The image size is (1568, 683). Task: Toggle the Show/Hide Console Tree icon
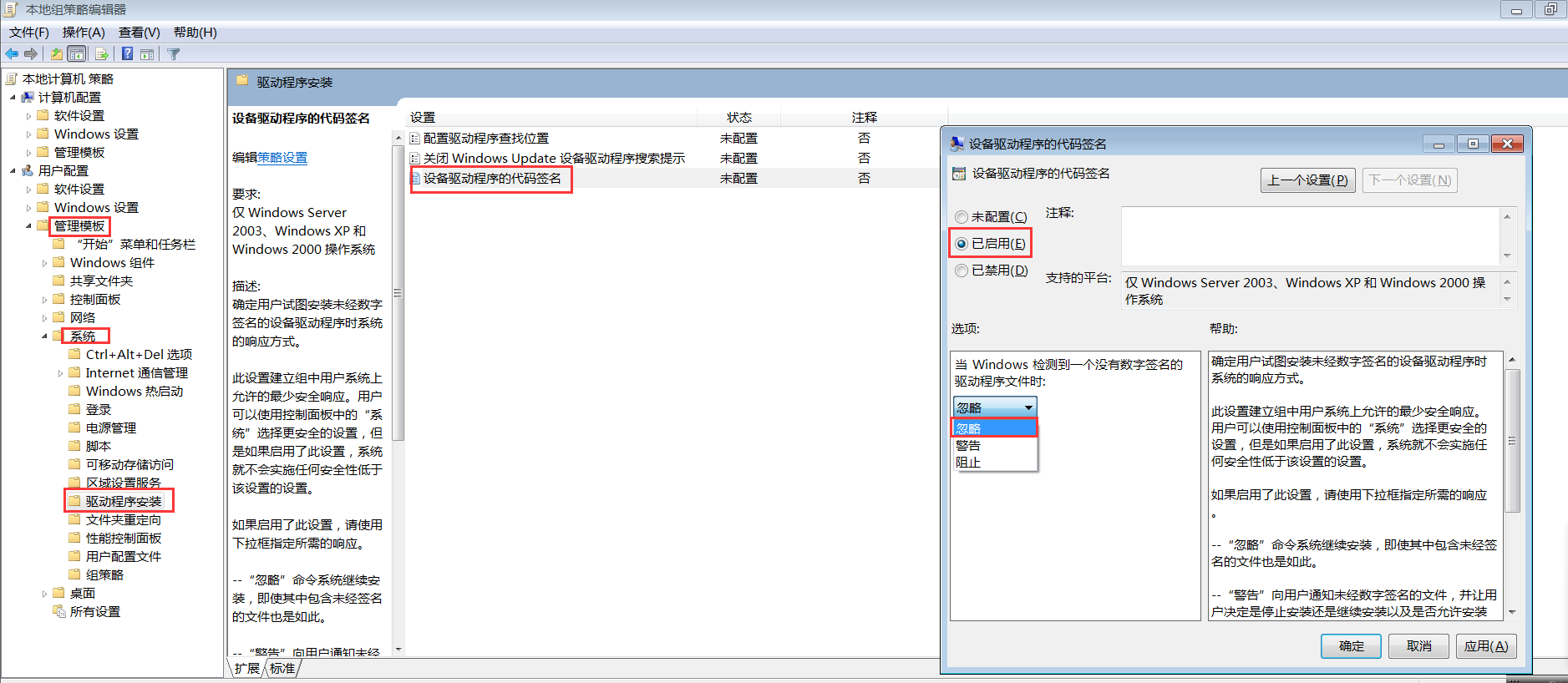tap(77, 54)
